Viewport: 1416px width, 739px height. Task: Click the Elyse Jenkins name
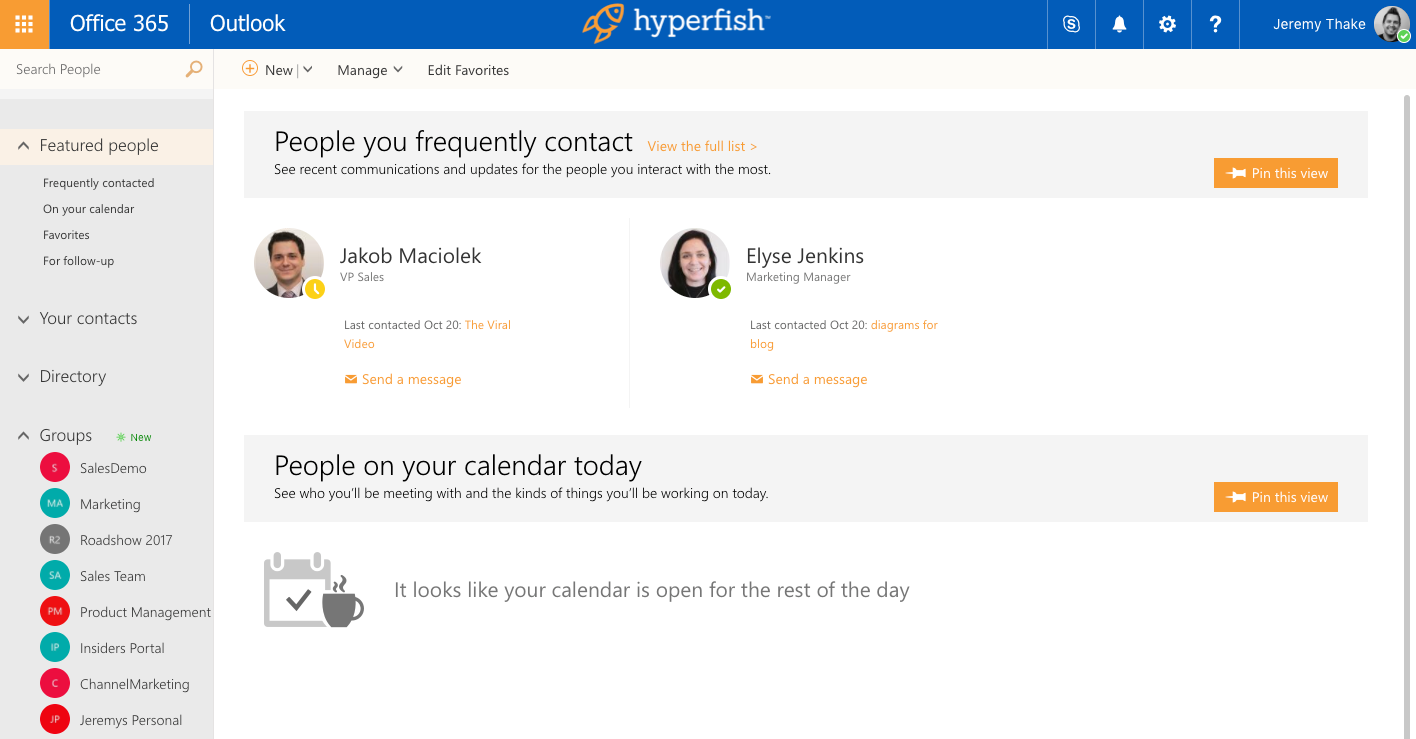pyautogui.click(x=805, y=256)
